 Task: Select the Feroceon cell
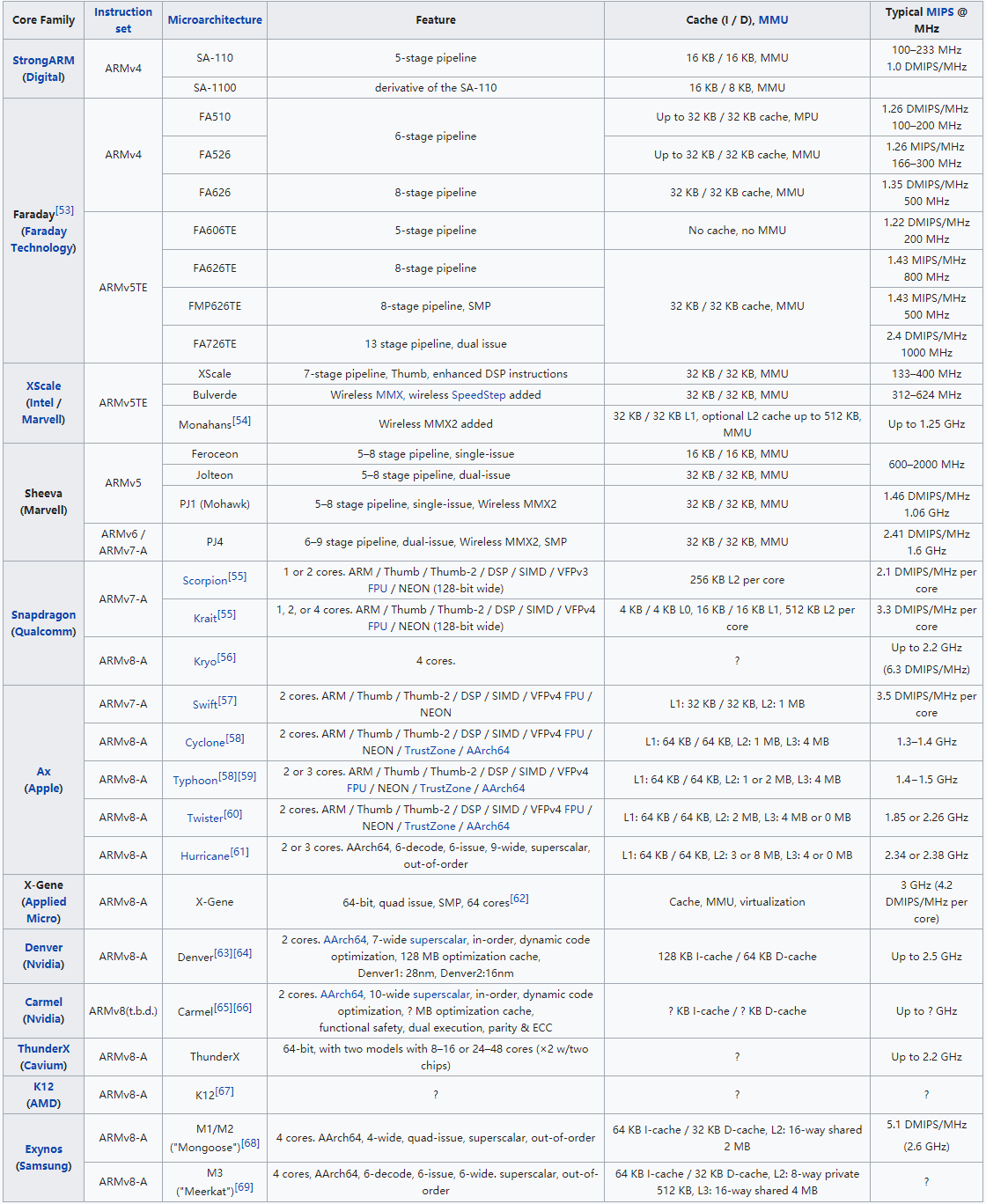(215, 454)
